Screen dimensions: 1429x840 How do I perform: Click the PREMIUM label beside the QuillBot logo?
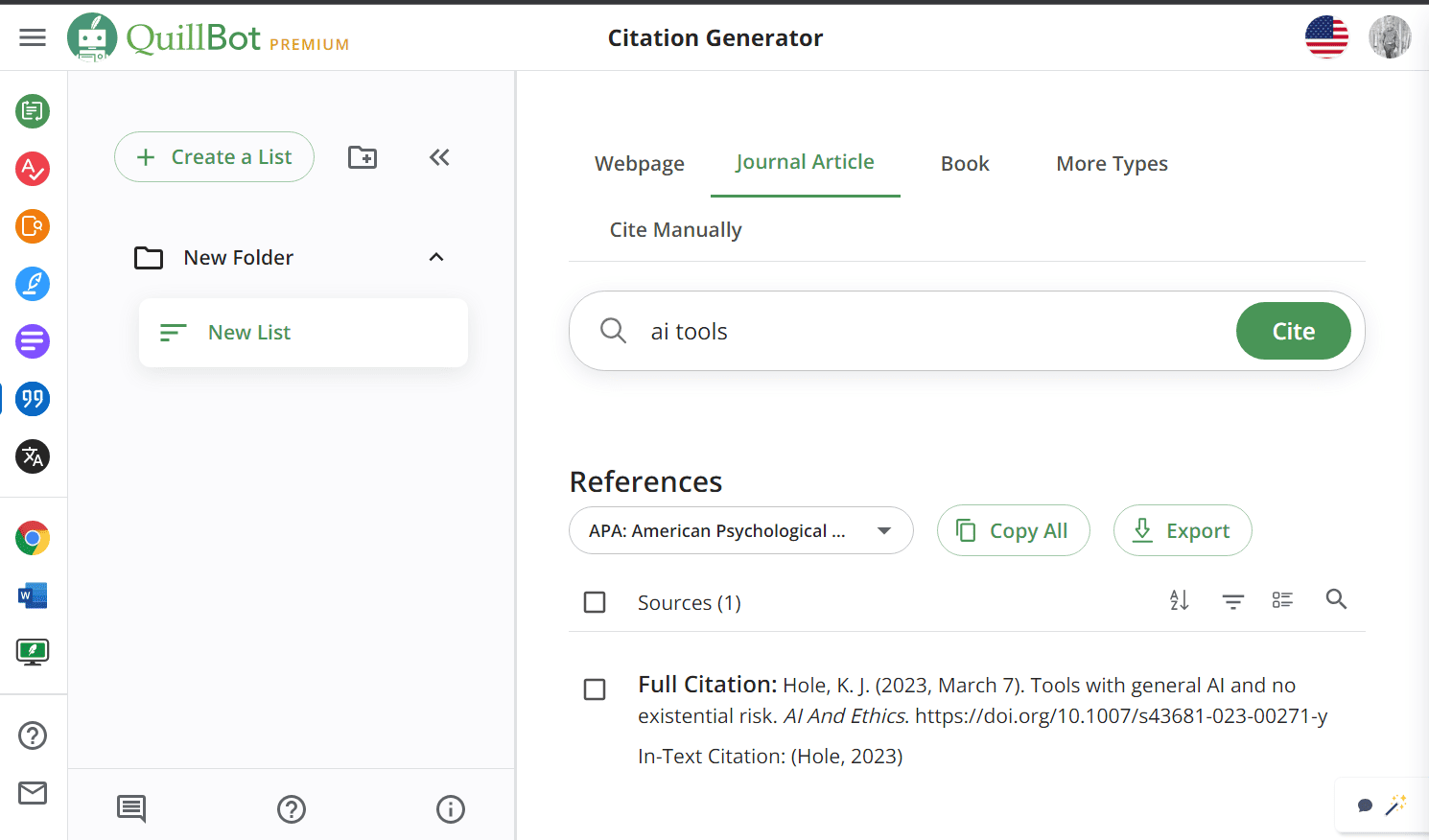pos(310,45)
